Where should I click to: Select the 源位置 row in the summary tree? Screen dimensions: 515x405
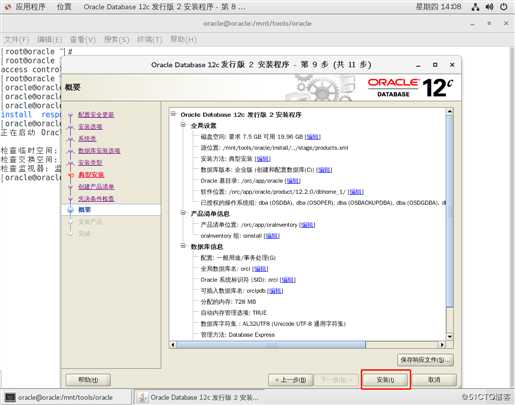tap(274, 148)
